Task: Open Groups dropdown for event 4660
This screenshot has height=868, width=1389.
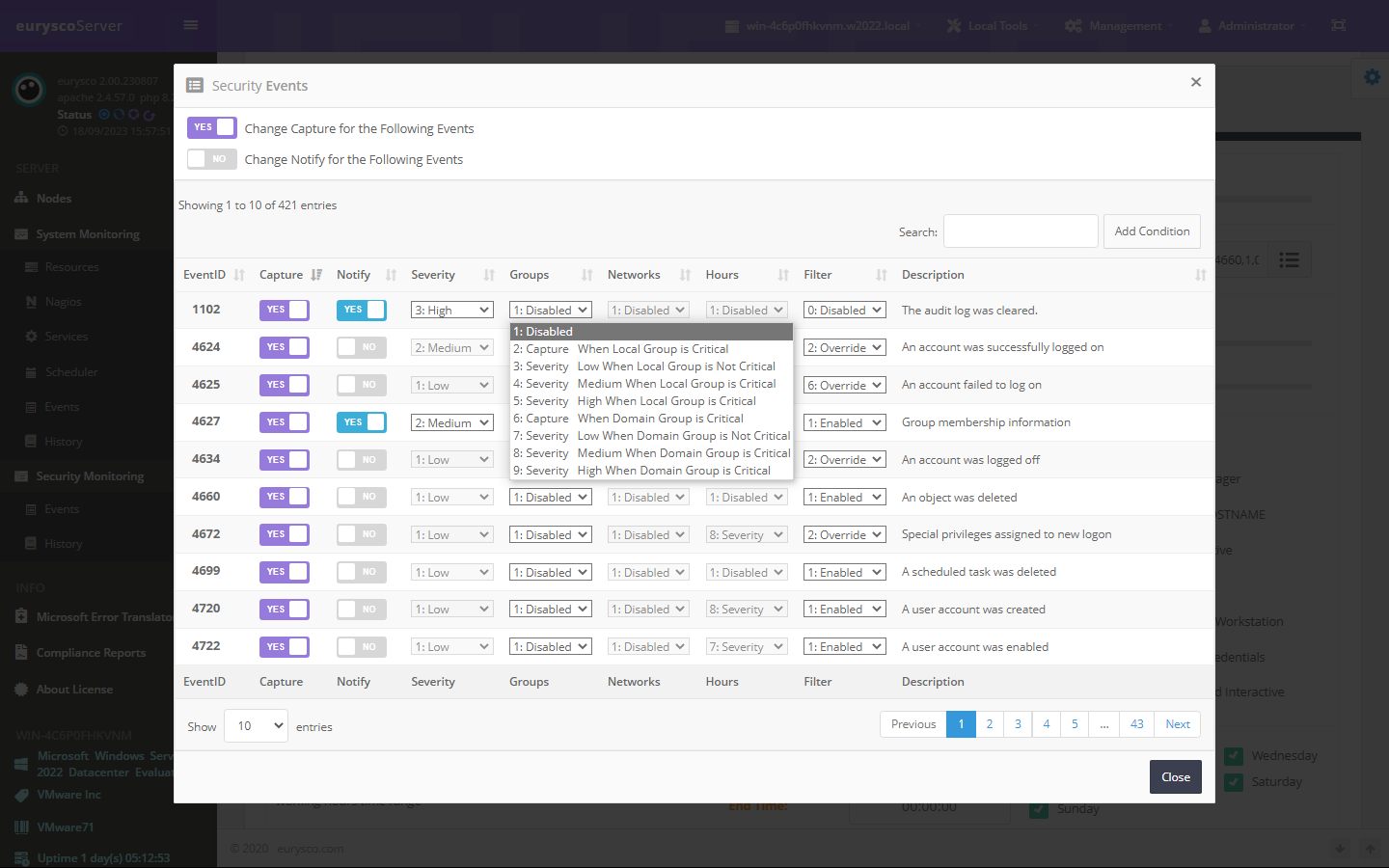Action: tap(551, 497)
